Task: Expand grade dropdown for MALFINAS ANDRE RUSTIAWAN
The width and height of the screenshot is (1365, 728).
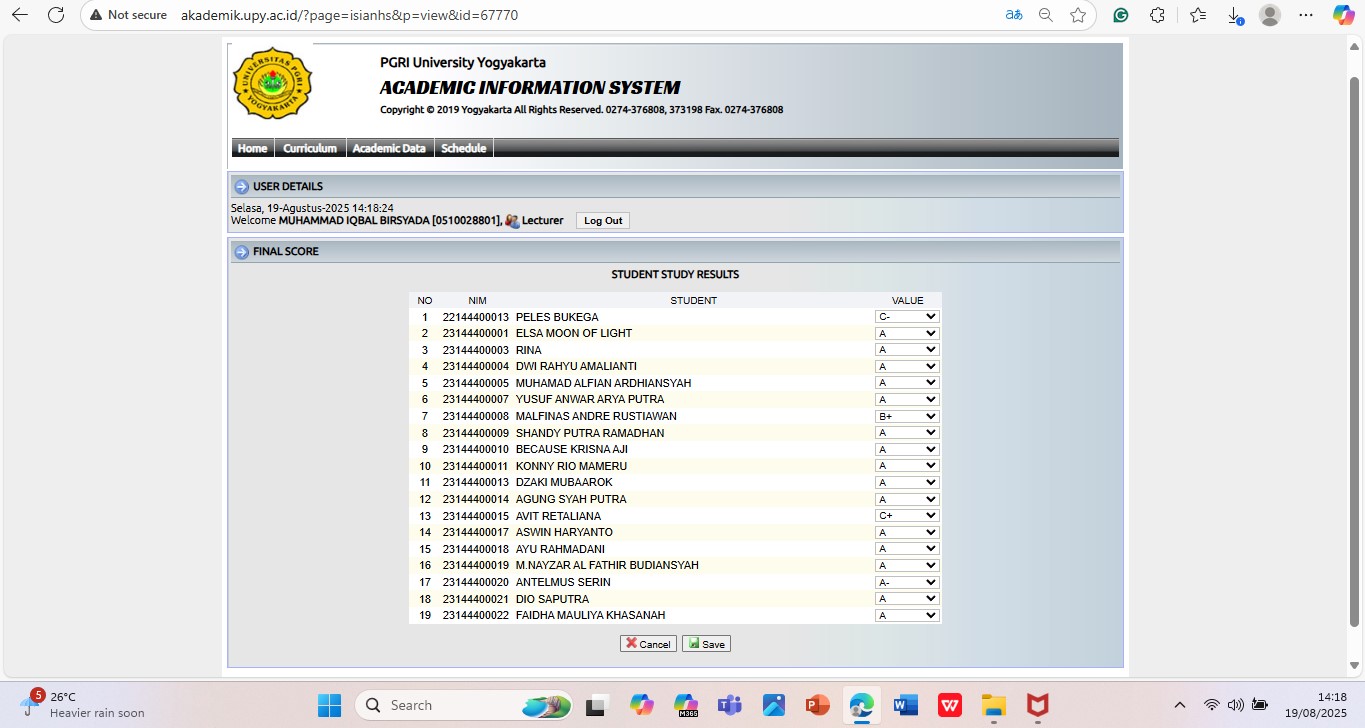Action: pyautogui.click(x=907, y=416)
